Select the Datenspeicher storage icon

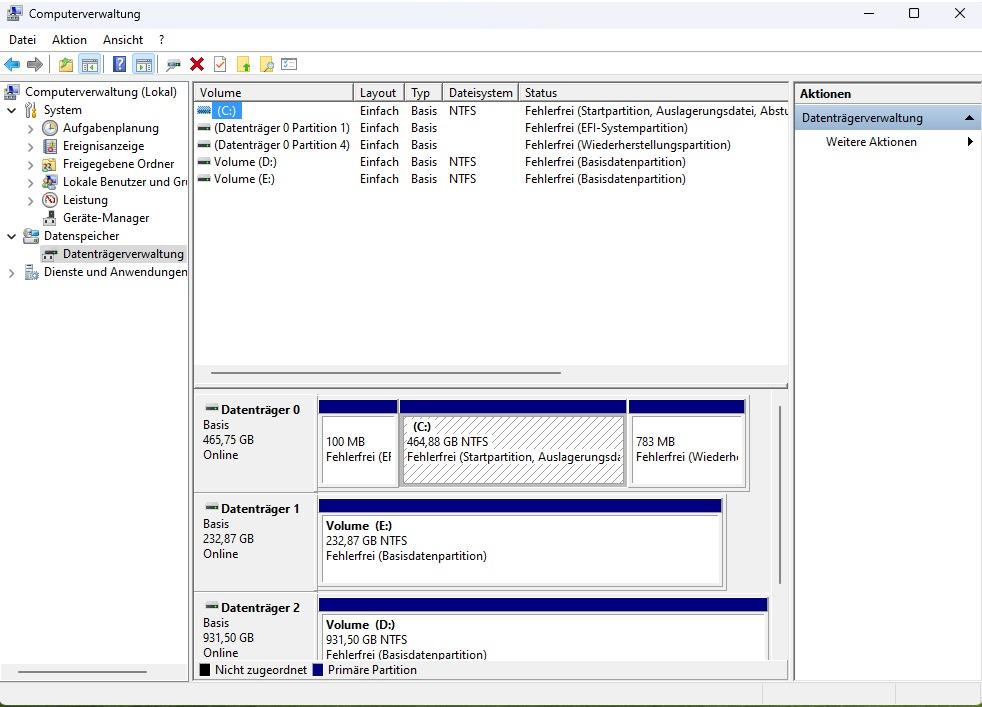(x=31, y=236)
